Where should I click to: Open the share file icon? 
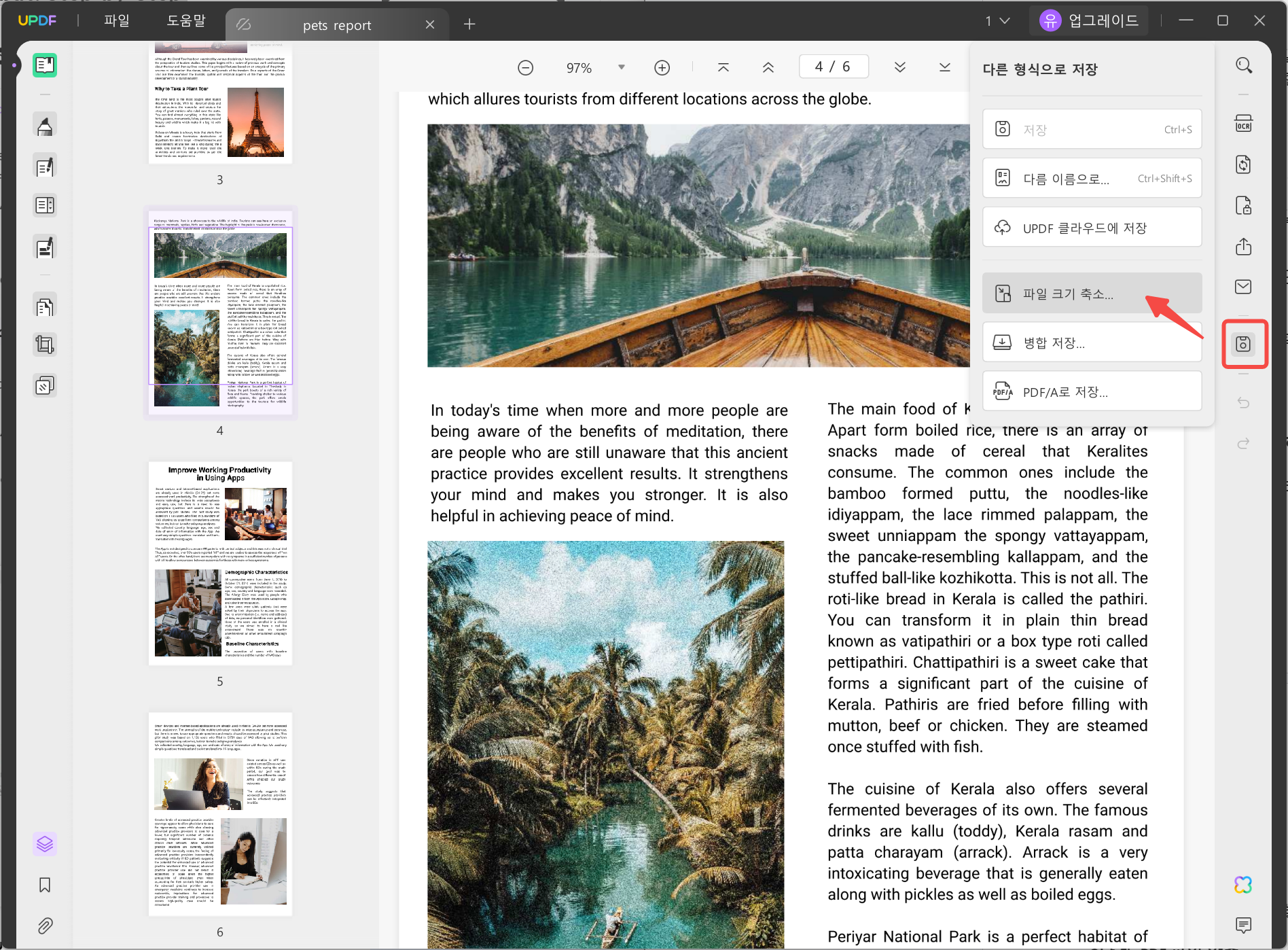[1243, 246]
